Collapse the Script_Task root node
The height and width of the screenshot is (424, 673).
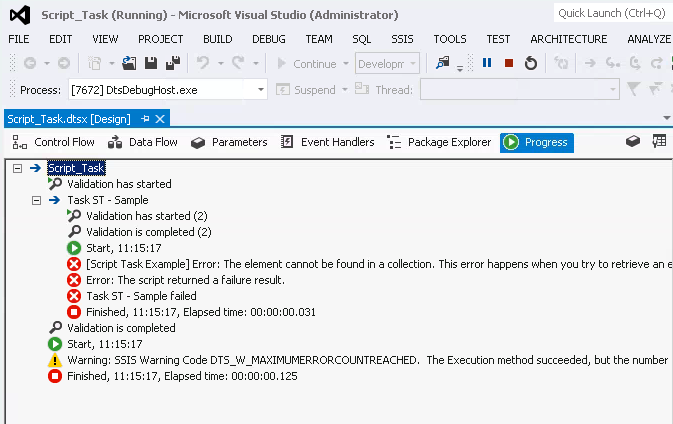pyautogui.click(x=18, y=168)
